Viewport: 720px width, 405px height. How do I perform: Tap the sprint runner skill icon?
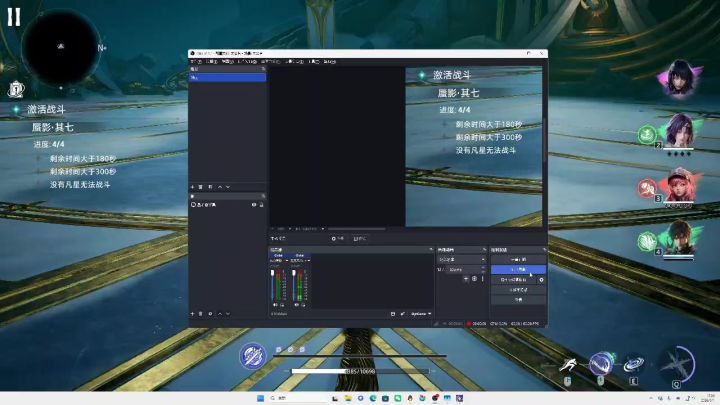568,365
